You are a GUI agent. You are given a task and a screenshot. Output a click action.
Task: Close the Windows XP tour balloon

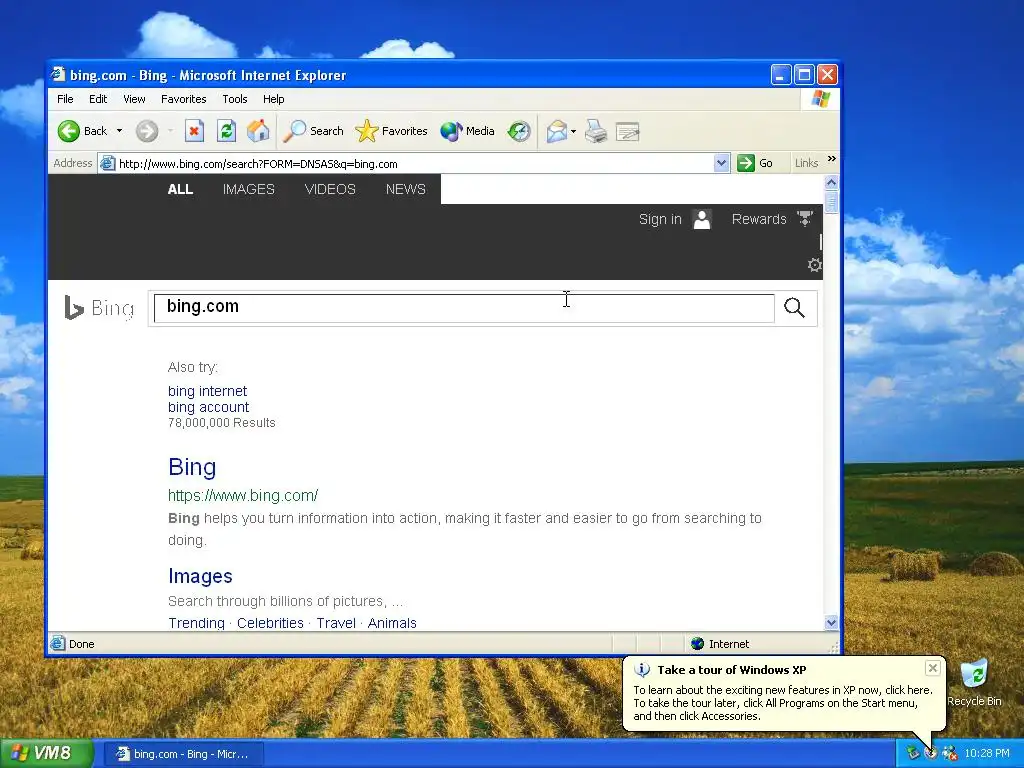[933, 668]
